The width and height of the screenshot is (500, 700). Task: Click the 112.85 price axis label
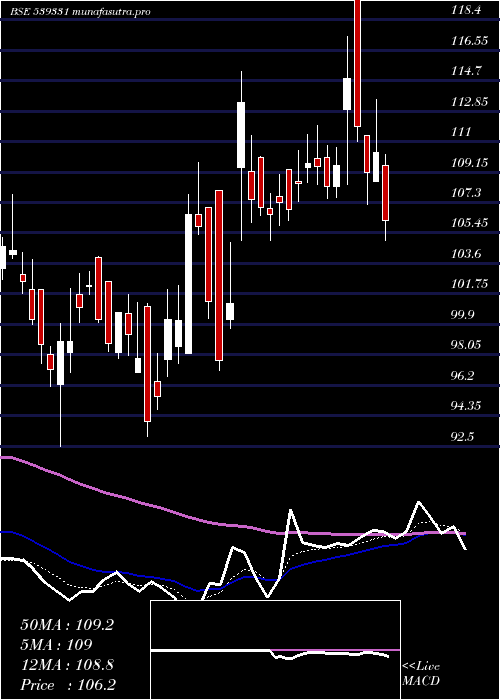pos(469,102)
